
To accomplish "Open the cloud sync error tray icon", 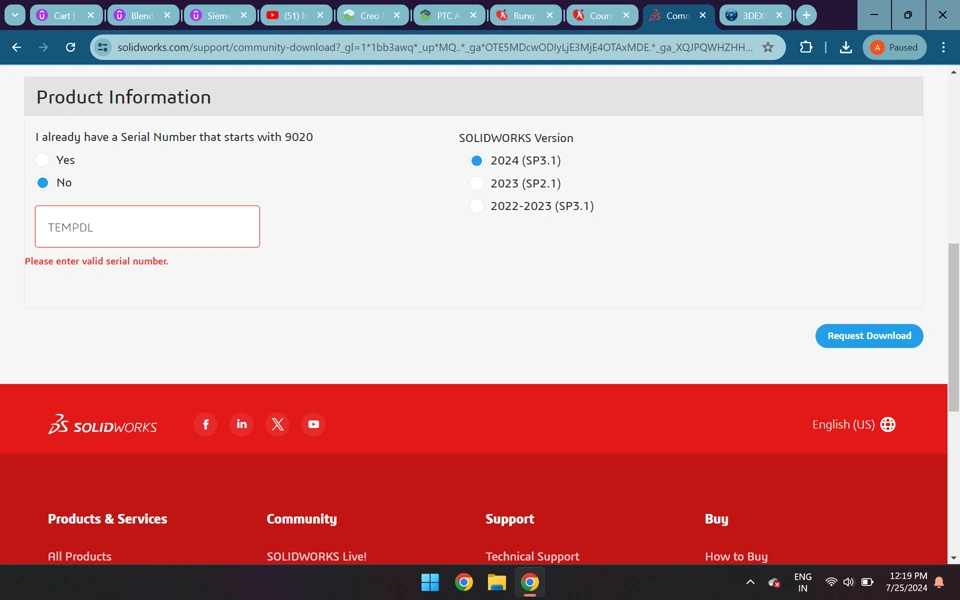I will [774, 582].
